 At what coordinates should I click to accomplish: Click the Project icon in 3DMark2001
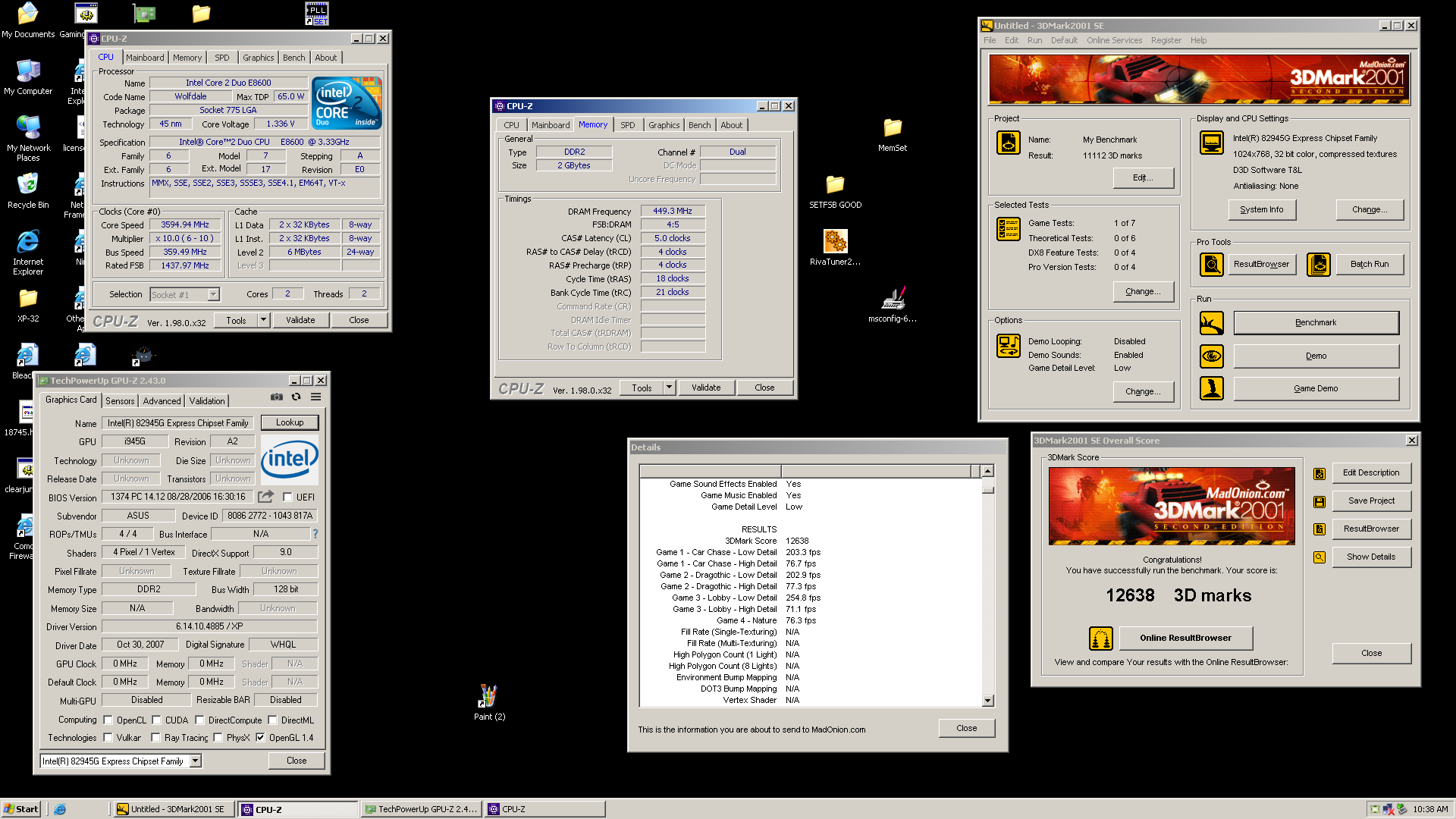pyautogui.click(x=1009, y=143)
